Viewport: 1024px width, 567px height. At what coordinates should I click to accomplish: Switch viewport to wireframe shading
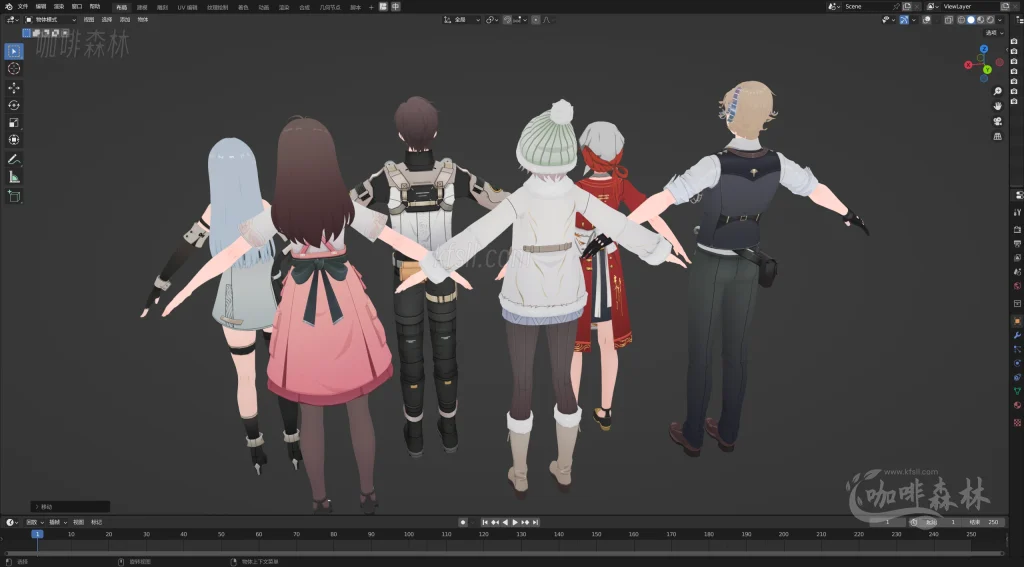961,20
